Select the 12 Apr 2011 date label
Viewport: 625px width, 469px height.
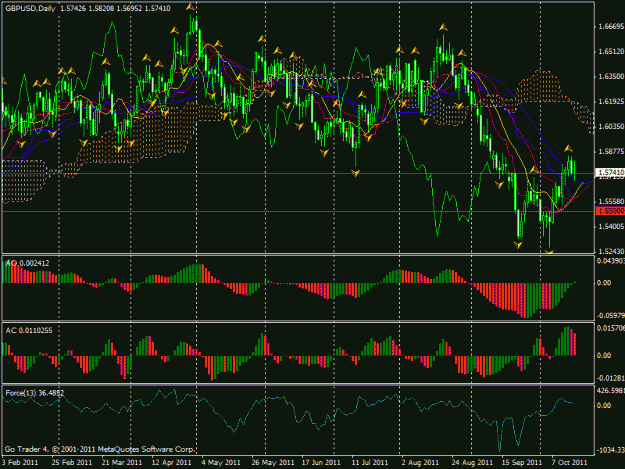pyautogui.click(x=171, y=462)
